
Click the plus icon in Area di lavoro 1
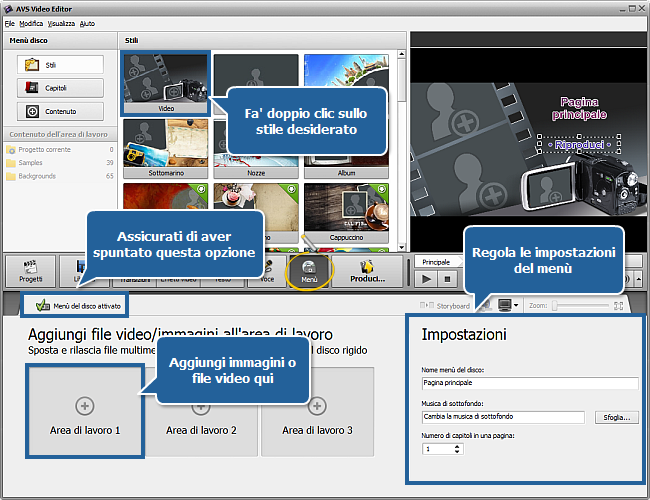pyautogui.click(x=85, y=405)
